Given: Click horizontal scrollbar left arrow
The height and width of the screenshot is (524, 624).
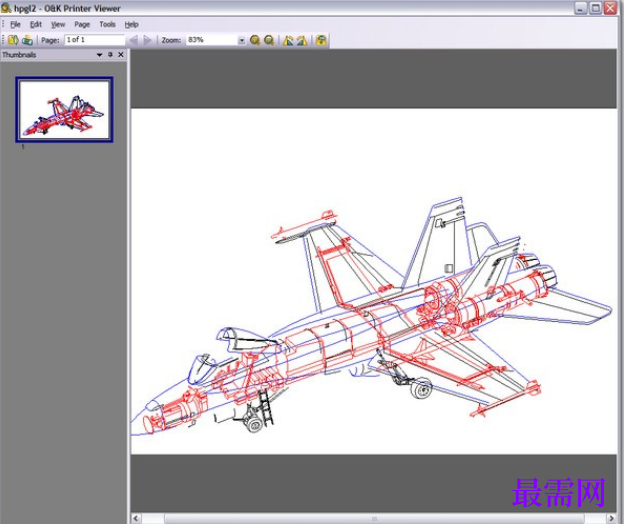Looking at the screenshot, I should point(136,518).
